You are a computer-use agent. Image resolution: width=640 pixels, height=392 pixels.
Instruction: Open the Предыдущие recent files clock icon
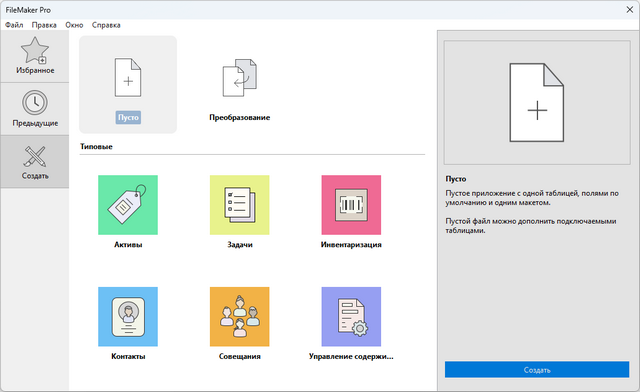click(35, 102)
